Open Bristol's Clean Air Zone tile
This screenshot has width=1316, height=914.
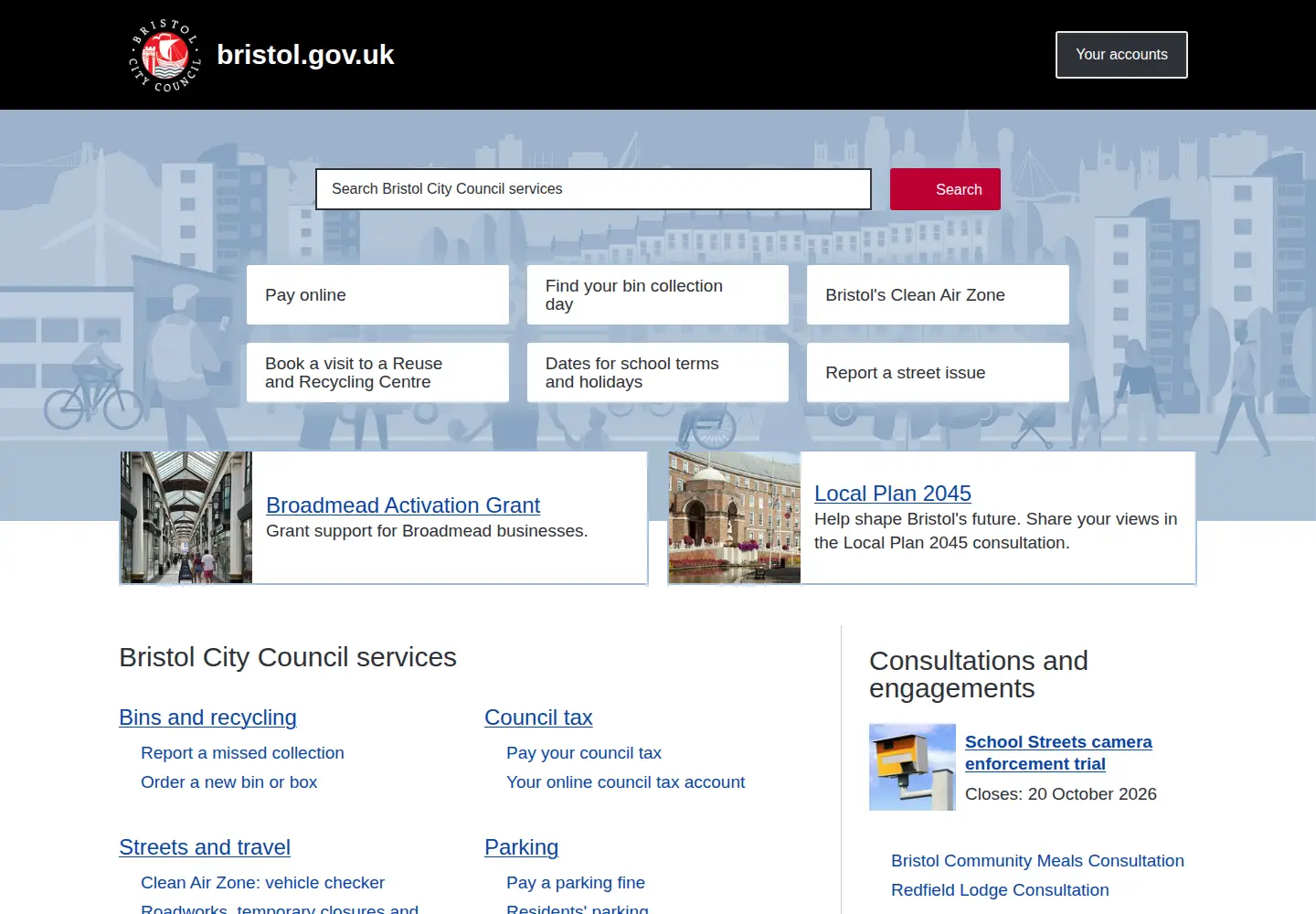[938, 294]
